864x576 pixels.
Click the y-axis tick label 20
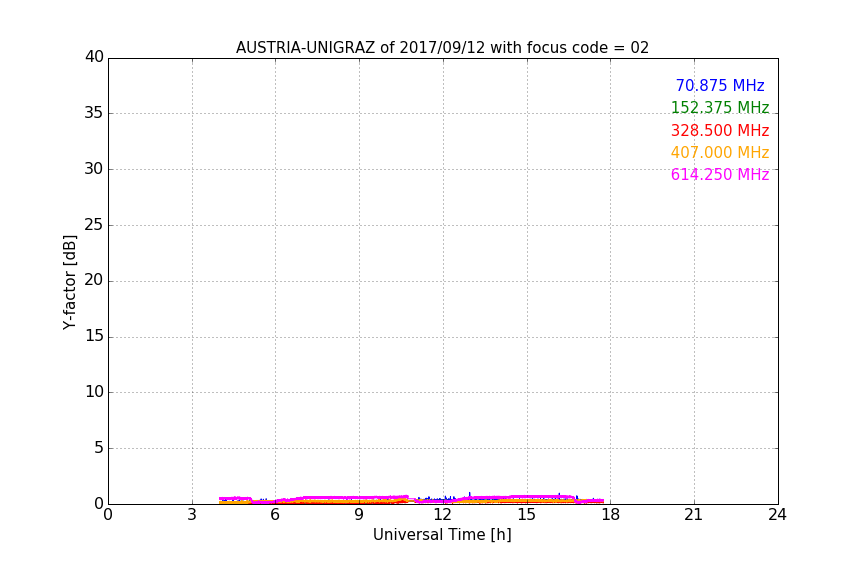[94, 280]
